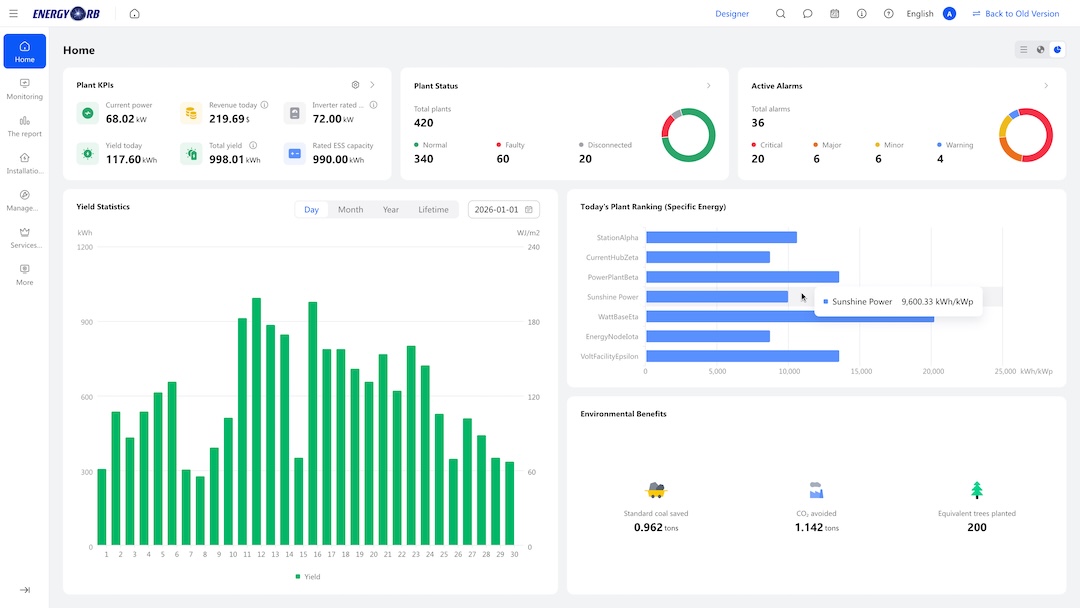The height and width of the screenshot is (608, 1080).
Task: Open the messages chat bubble icon
Action: pos(807,14)
